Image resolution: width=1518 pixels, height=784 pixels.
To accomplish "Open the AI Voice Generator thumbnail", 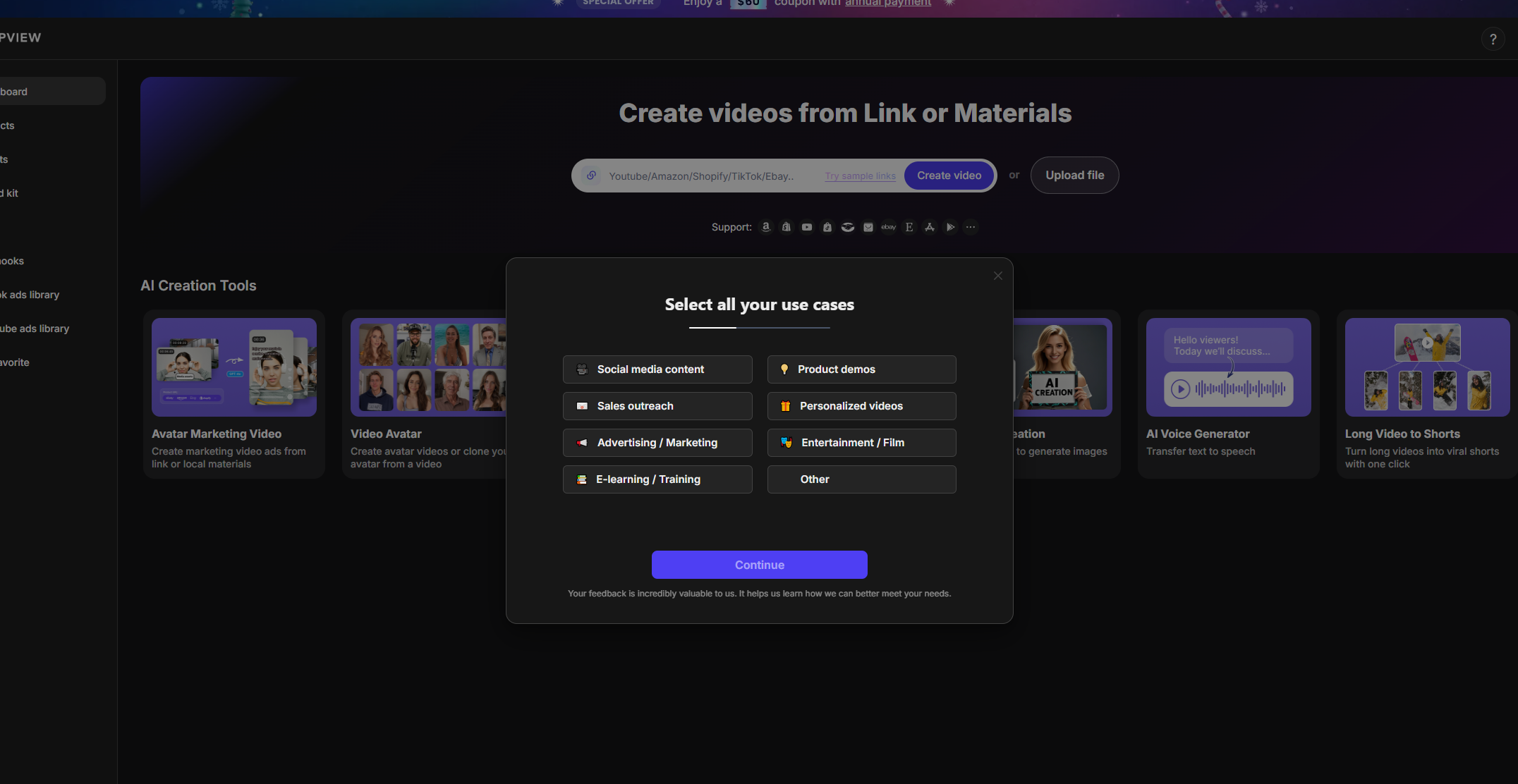I will (1228, 367).
